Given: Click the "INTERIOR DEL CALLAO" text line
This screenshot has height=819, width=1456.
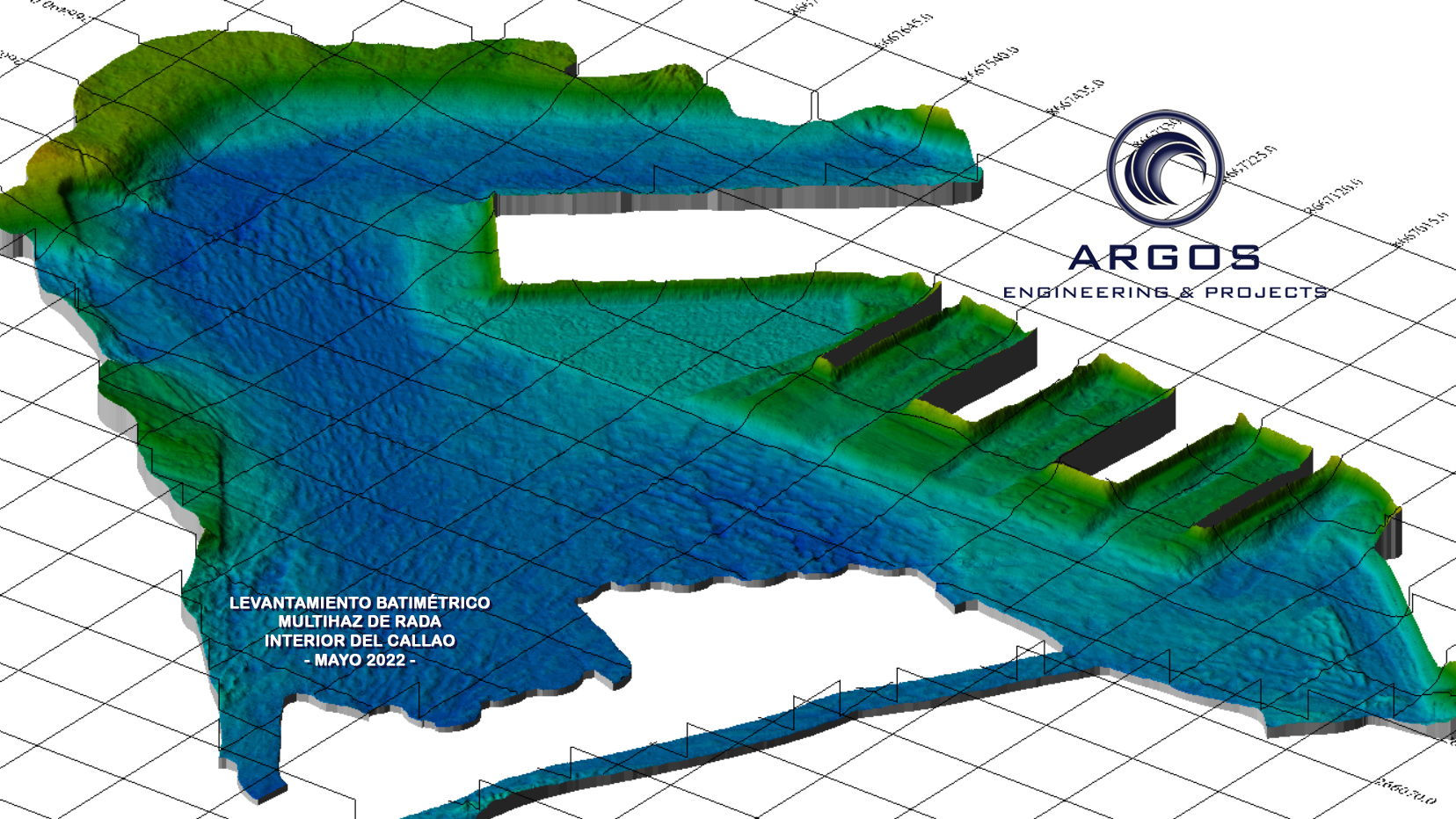Looking at the screenshot, I should click(360, 641).
